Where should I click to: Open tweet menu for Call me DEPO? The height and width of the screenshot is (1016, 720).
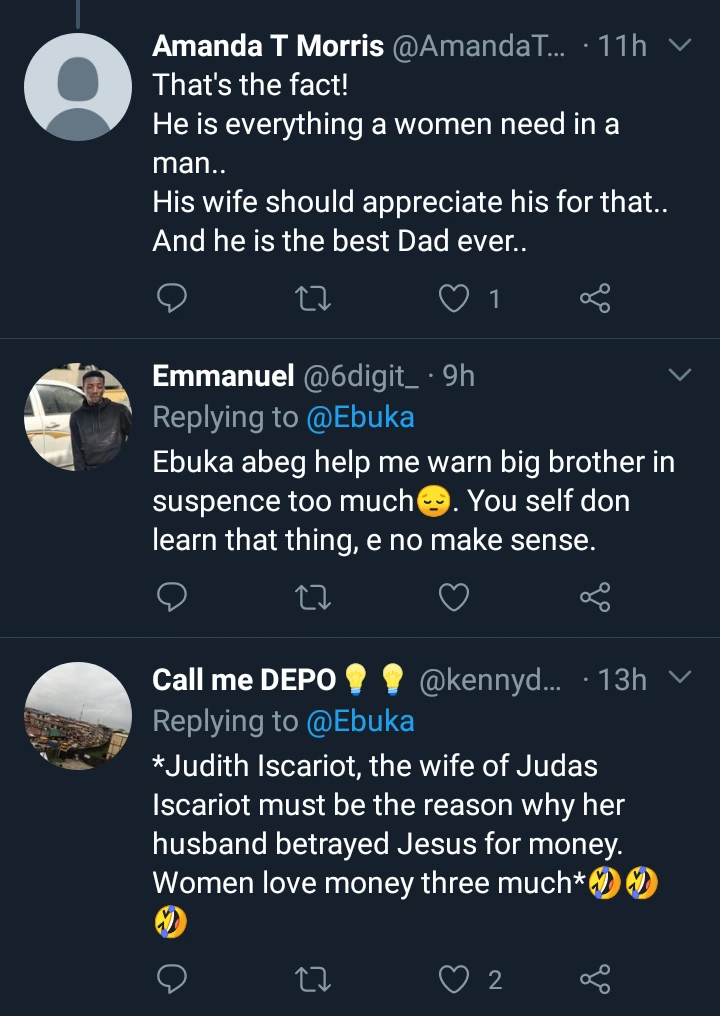pos(679,679)
